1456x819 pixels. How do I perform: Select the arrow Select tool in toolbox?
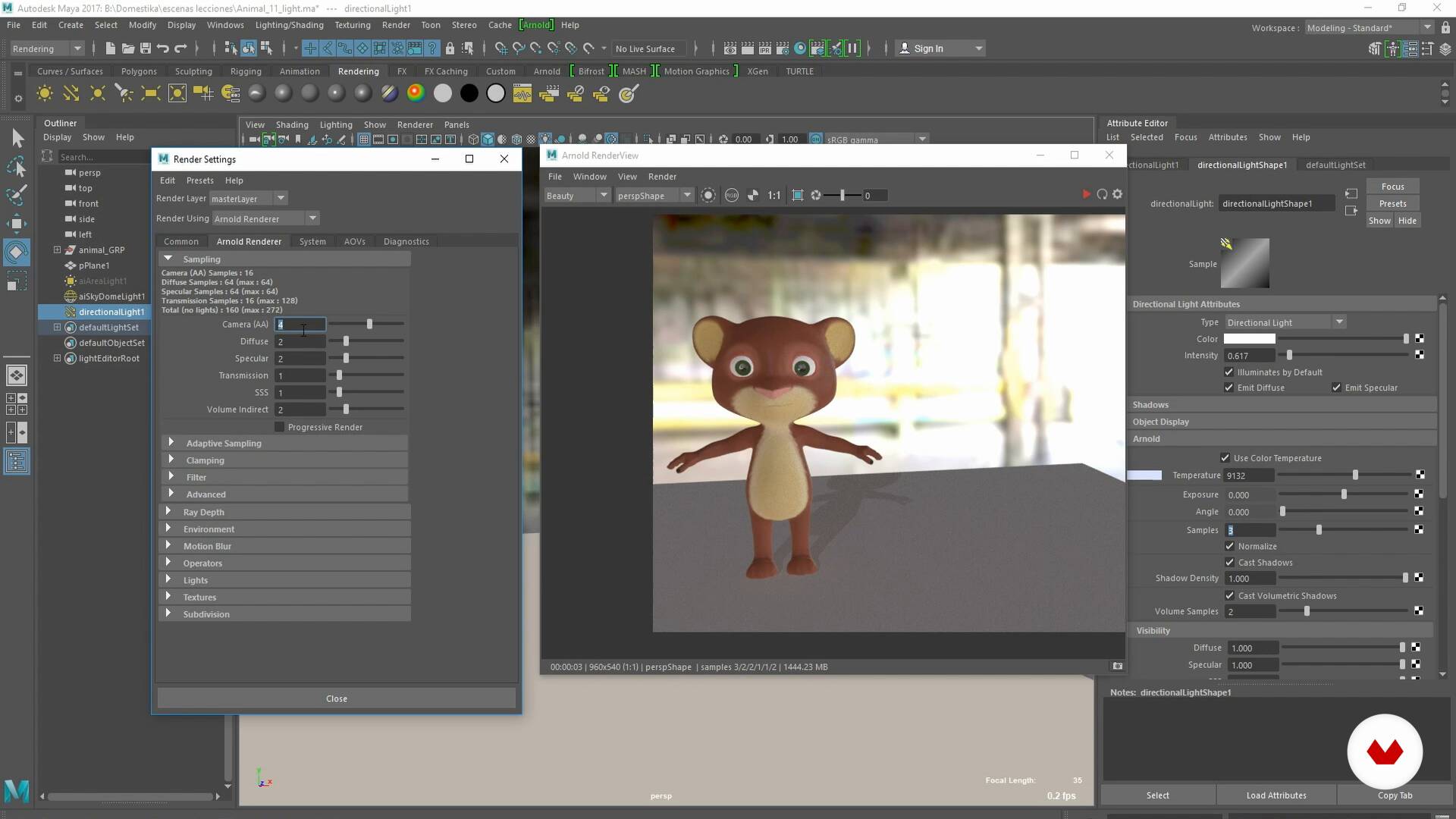click(17, 138)
